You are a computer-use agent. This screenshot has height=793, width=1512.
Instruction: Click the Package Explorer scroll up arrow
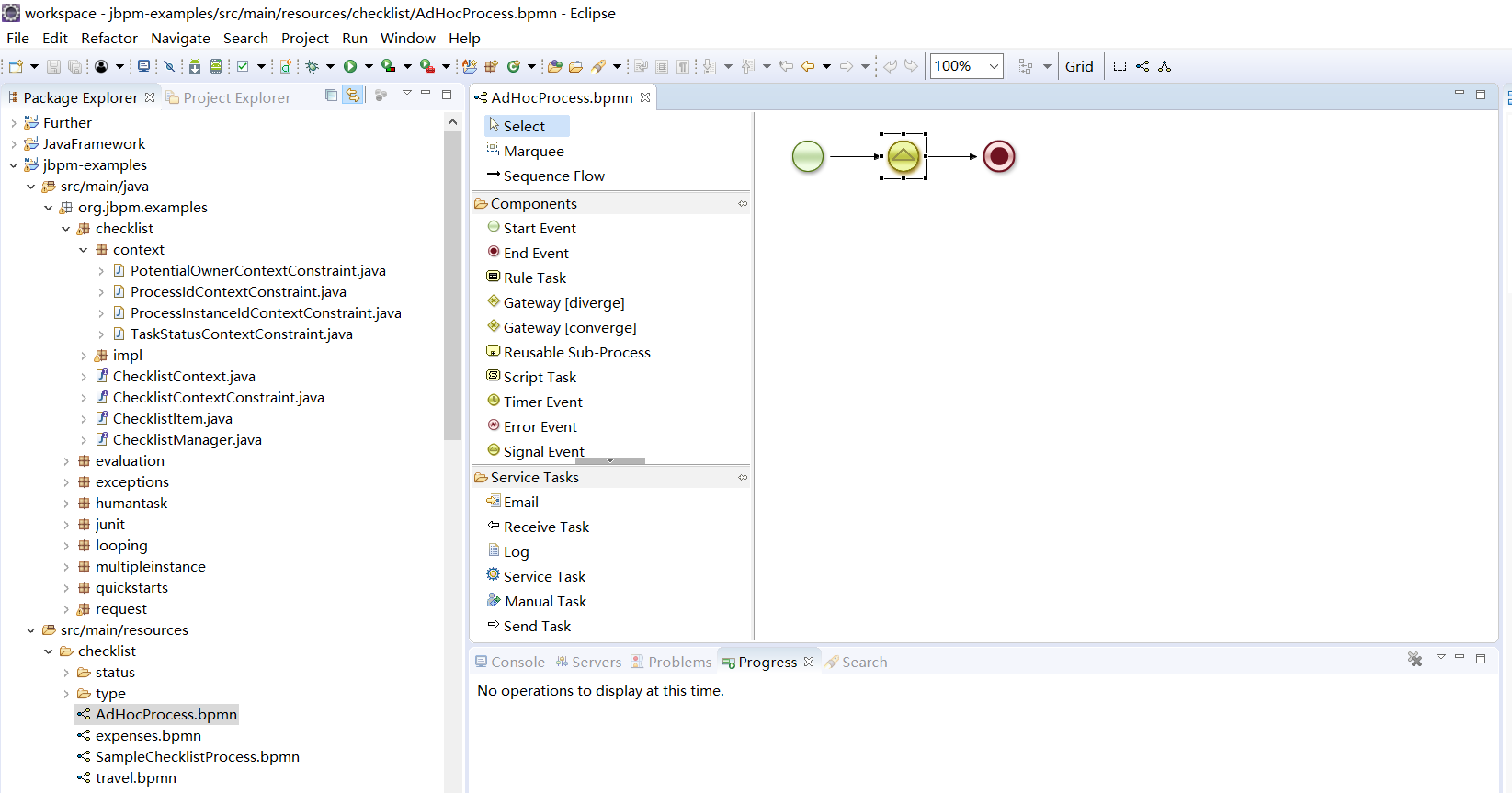[x=452, y=121]
